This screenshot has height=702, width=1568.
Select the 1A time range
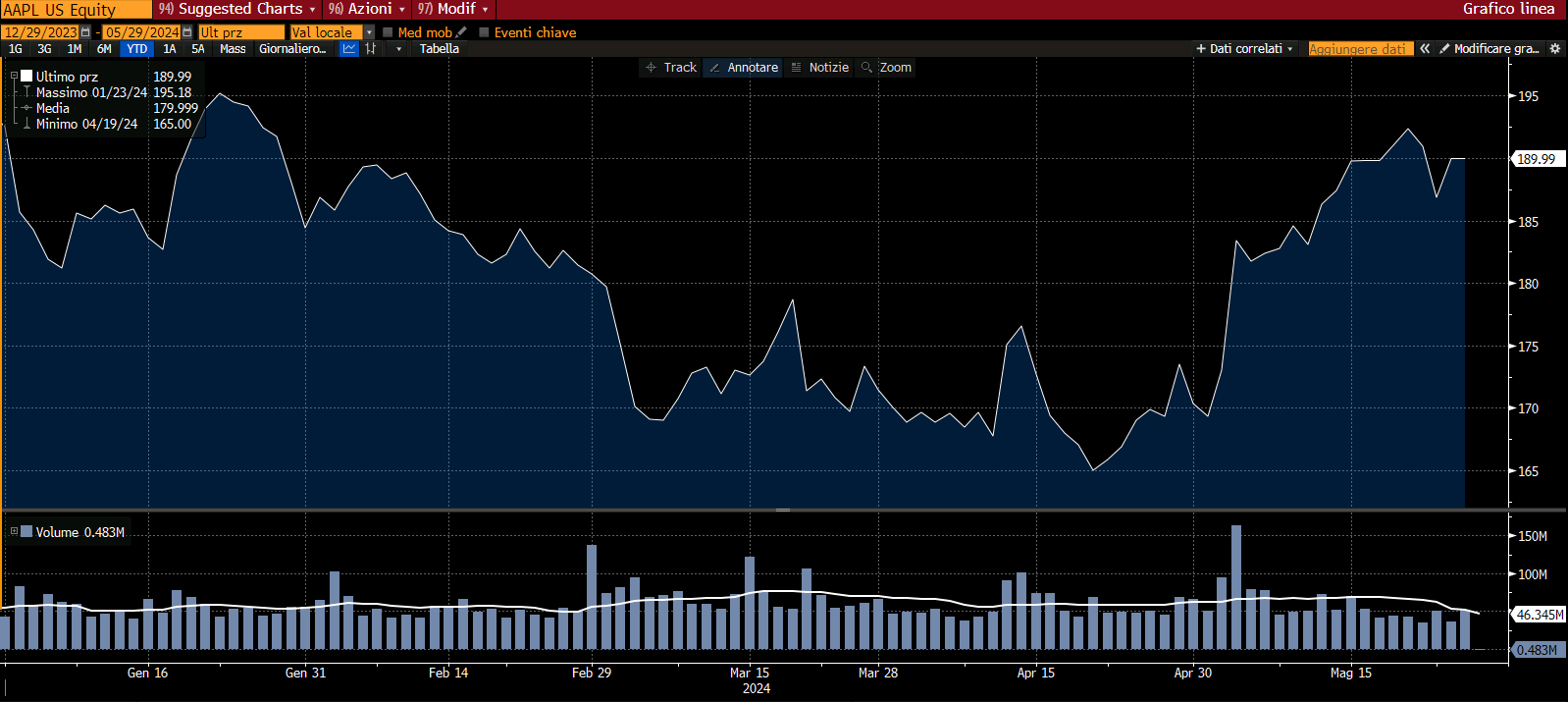coord(170,48)
